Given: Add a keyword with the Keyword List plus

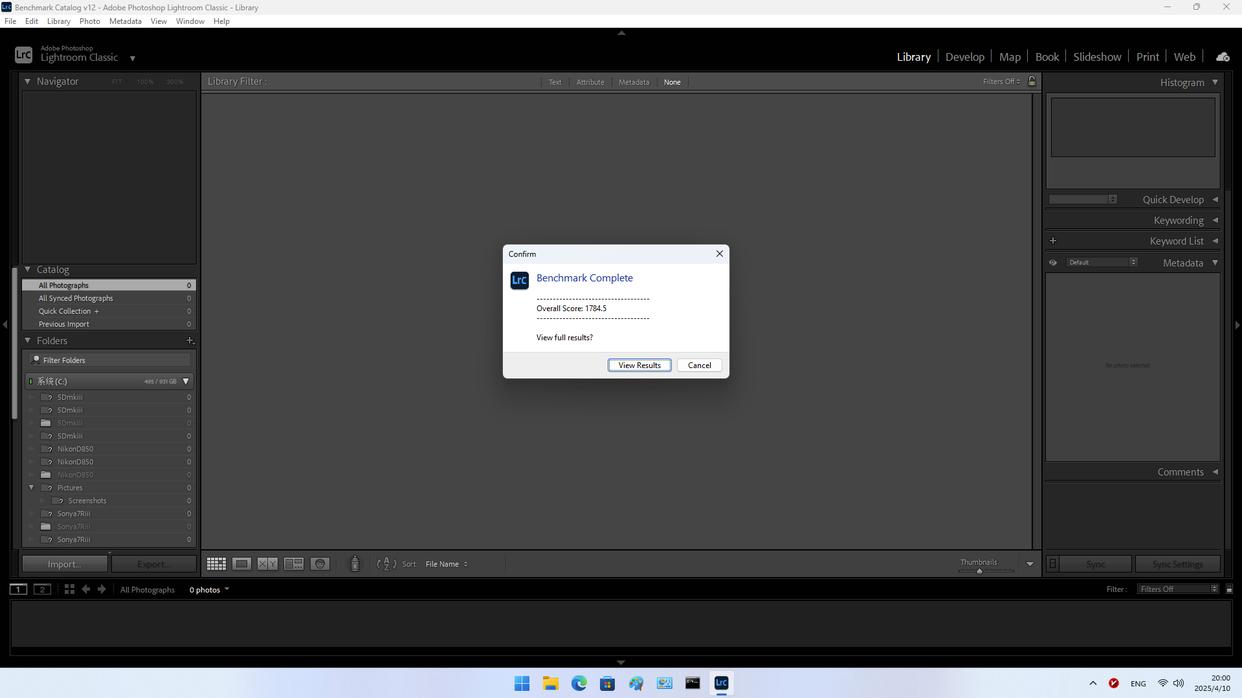Looking at the screenshot, I should click(x=1053, y=241).
